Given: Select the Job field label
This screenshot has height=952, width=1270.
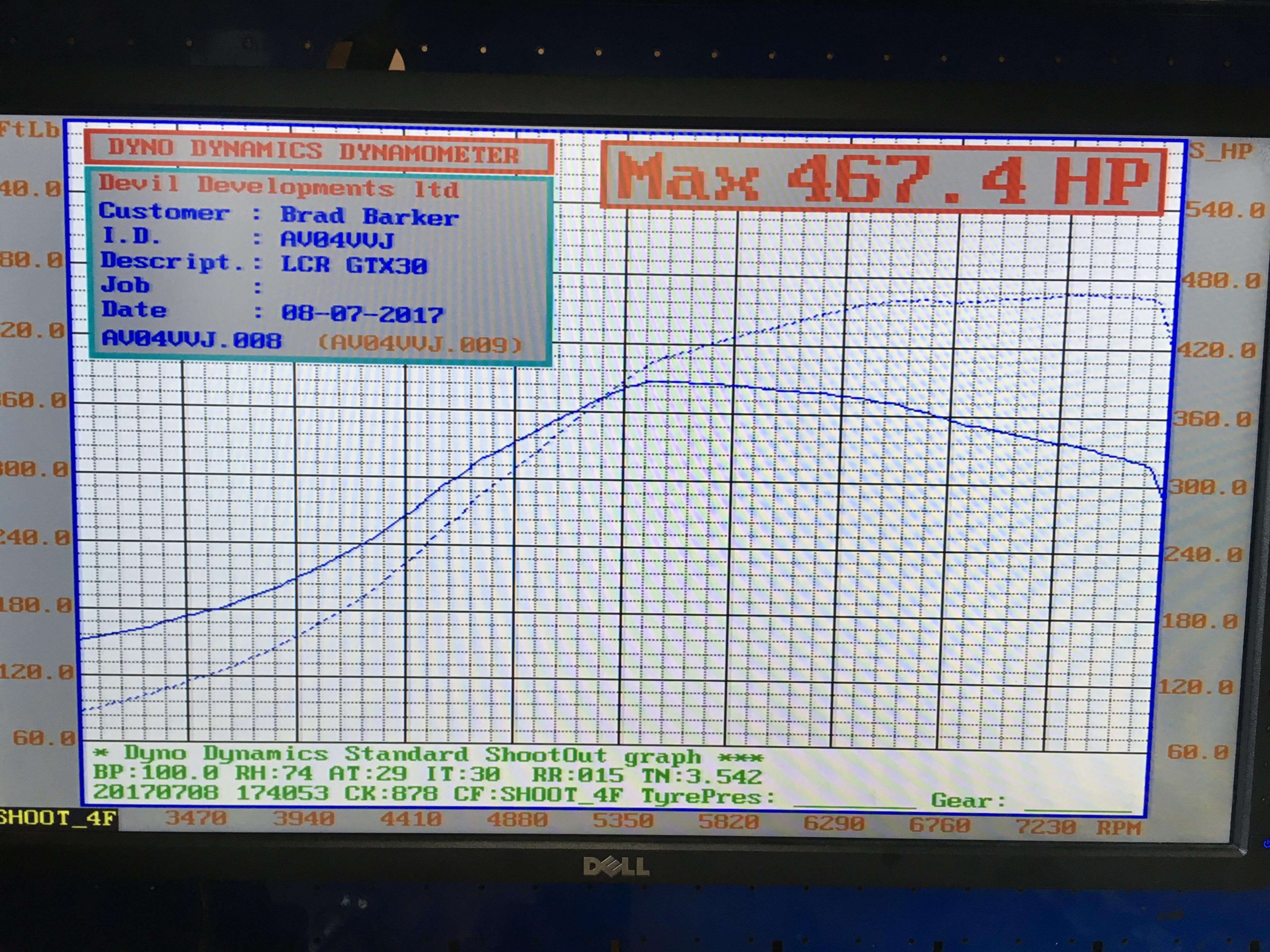Looking at the screenshot, I should [126, 285].
